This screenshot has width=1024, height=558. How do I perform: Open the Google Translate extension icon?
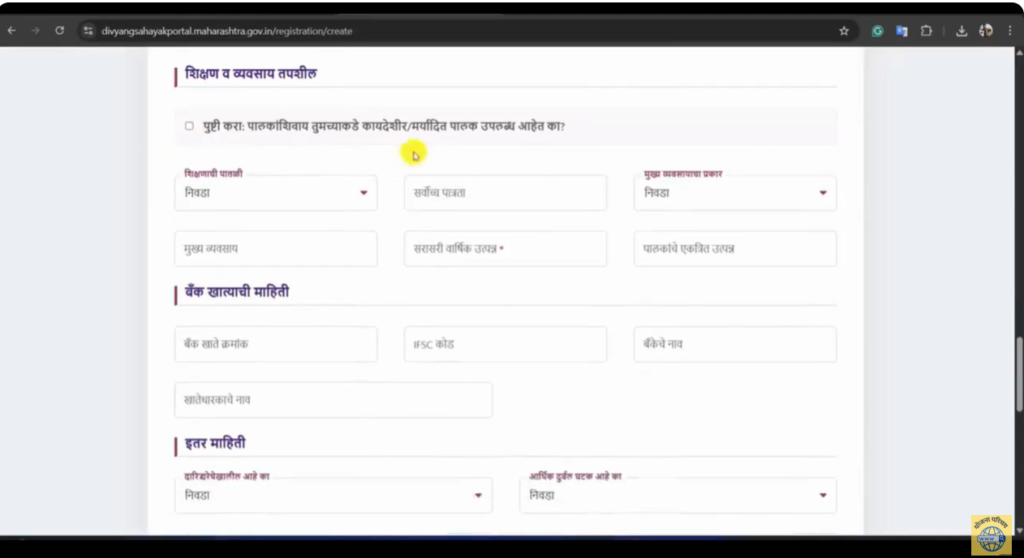pyautogui.click(x=901, y=31)
